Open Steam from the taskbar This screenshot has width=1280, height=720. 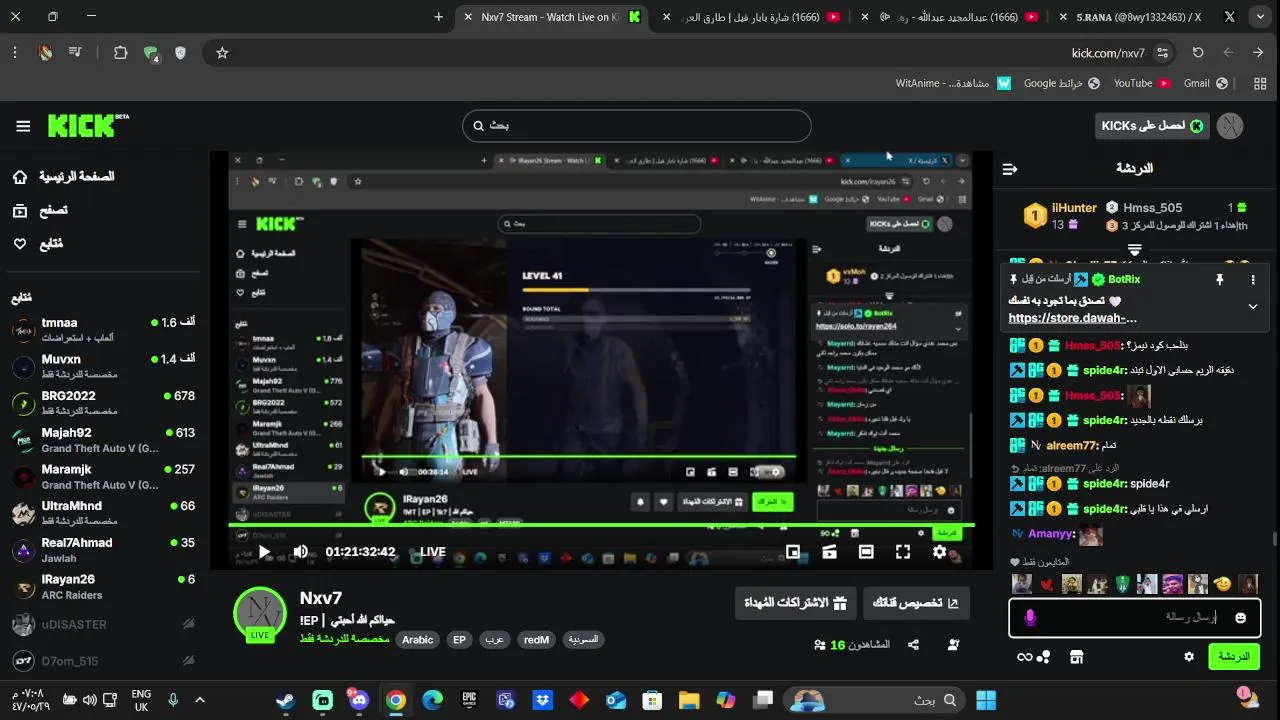[x=286, y=700]
